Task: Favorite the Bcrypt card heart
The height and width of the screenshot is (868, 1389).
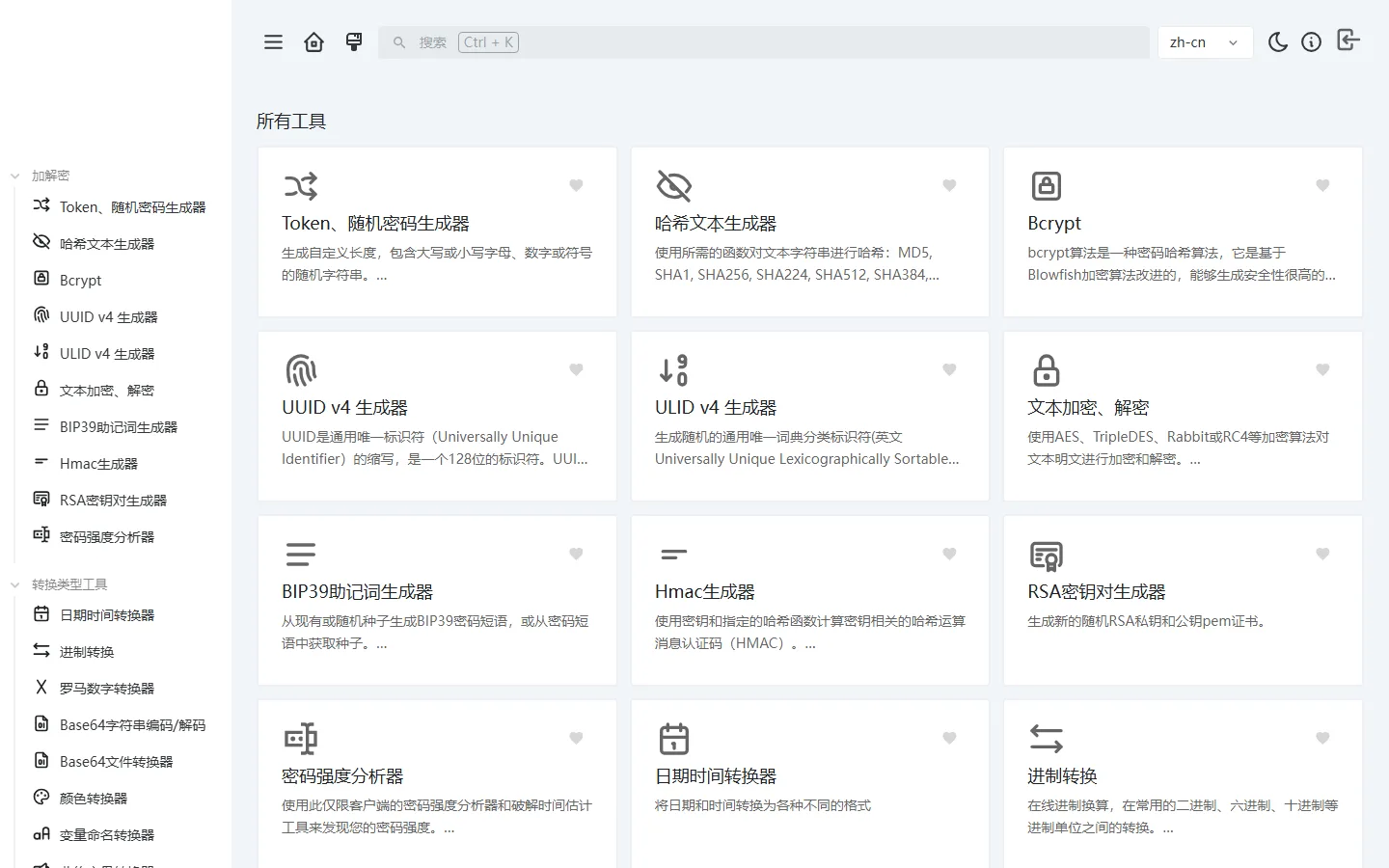Action: click(x=1322, y=185)
